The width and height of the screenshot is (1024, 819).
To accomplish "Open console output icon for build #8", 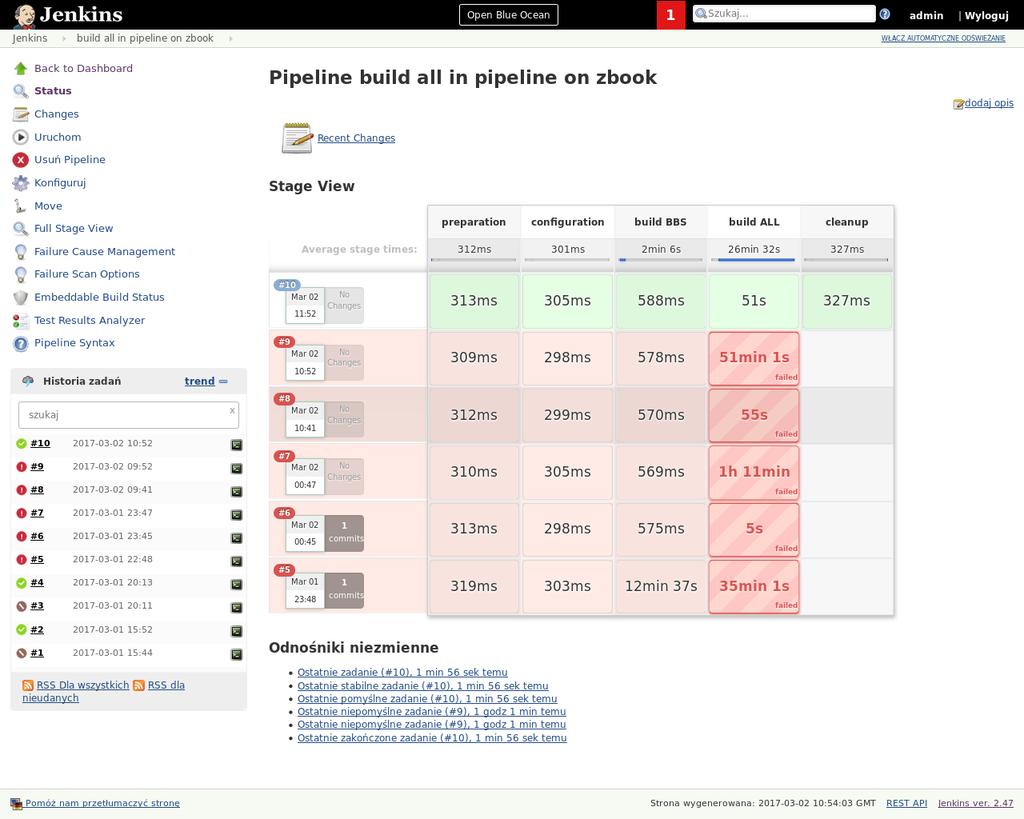I will click(236, 491).
